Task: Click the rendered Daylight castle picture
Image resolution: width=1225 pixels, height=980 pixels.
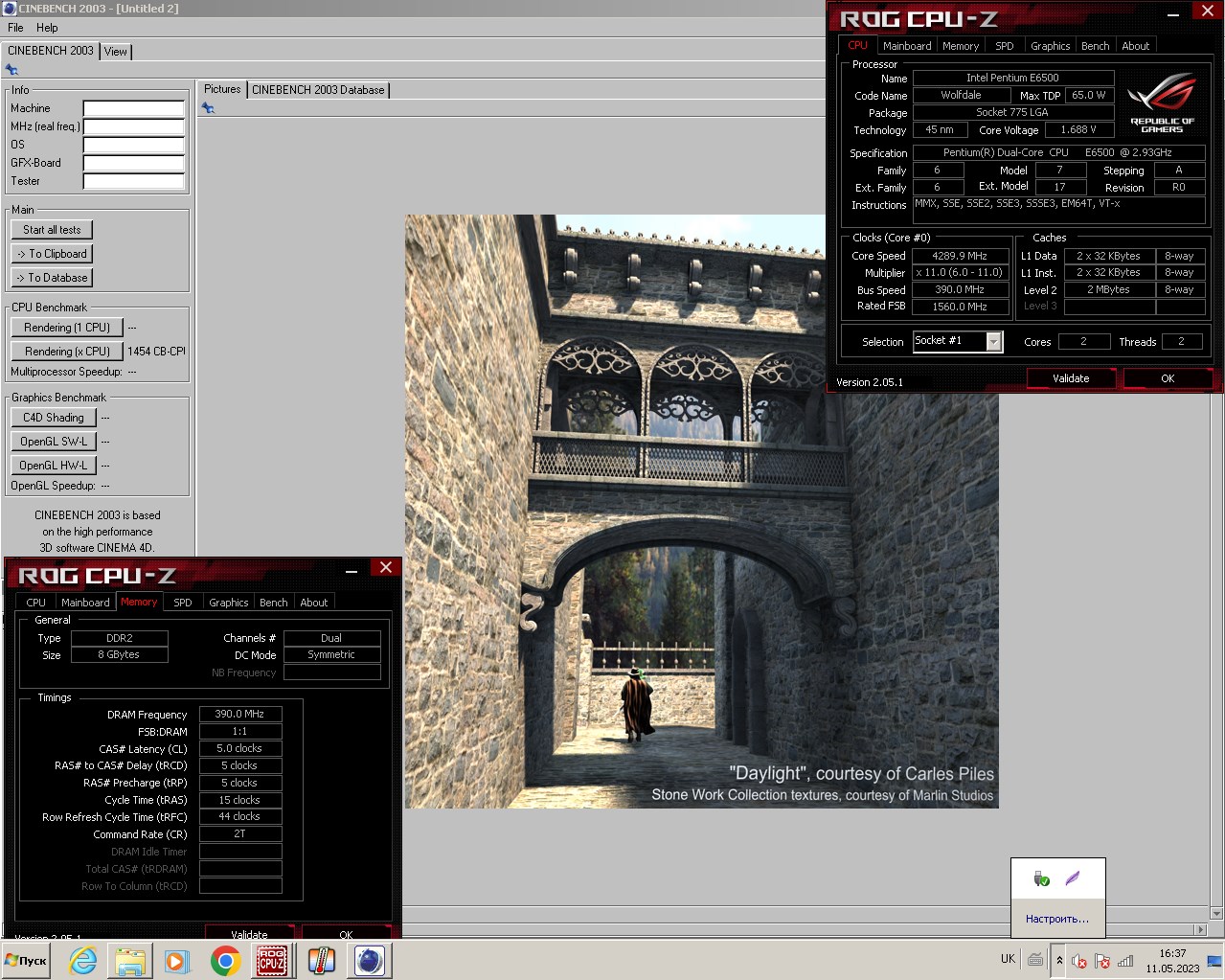Action: pos(701,512)
